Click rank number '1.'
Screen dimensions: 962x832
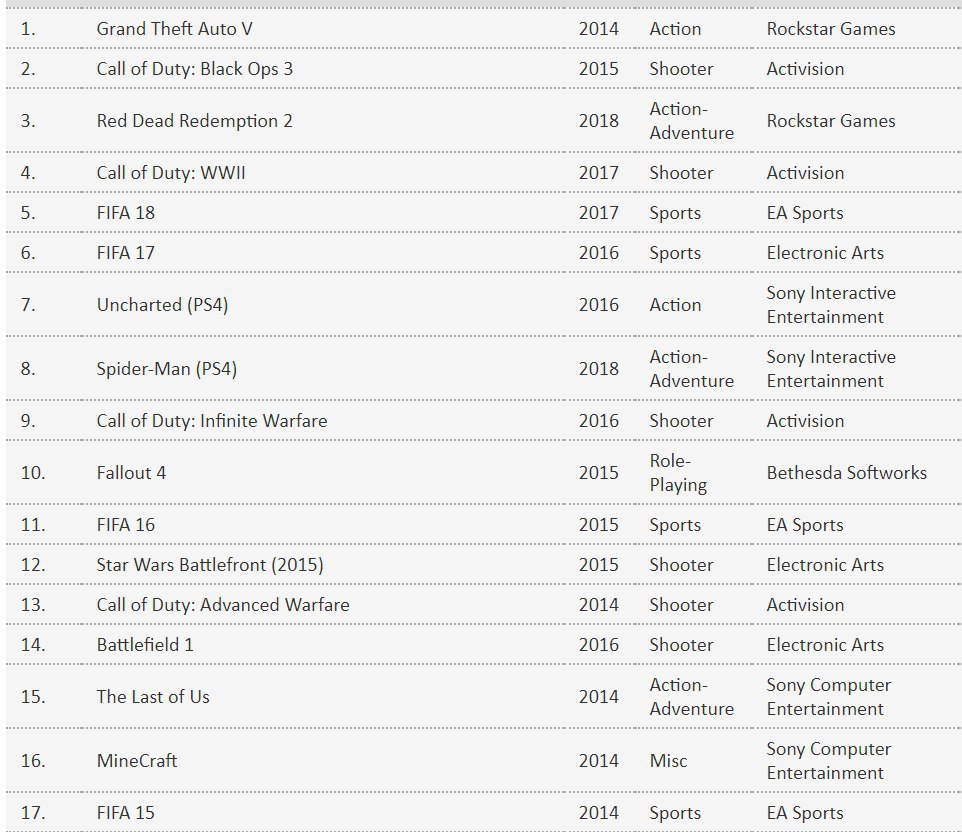28,29
